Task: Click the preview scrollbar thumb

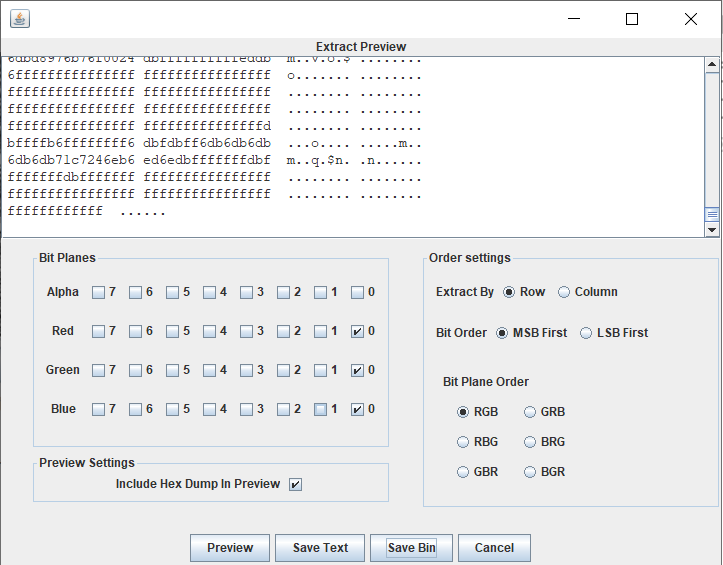Action: point(712,214)
